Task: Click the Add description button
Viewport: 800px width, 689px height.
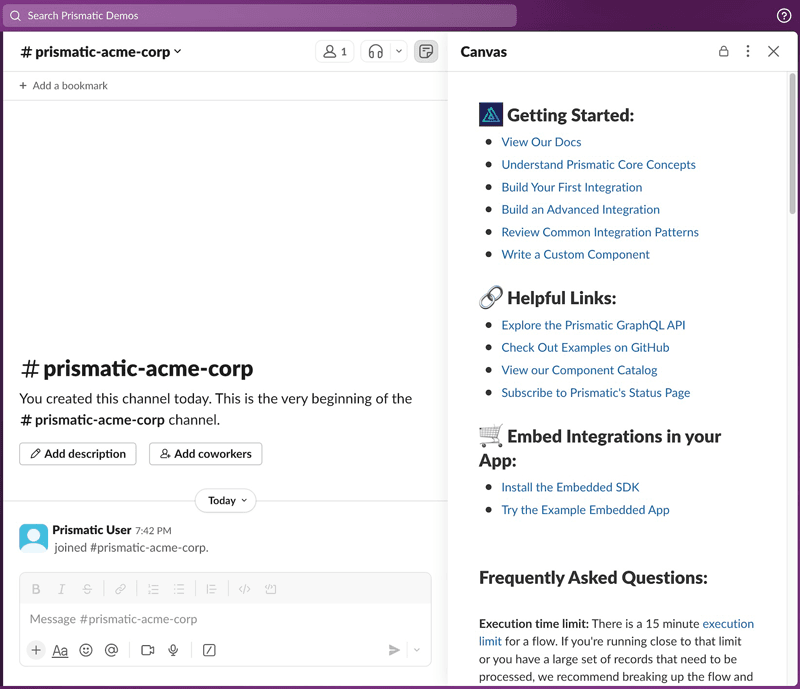Action: pyautogui.click(x=78, y=454)
